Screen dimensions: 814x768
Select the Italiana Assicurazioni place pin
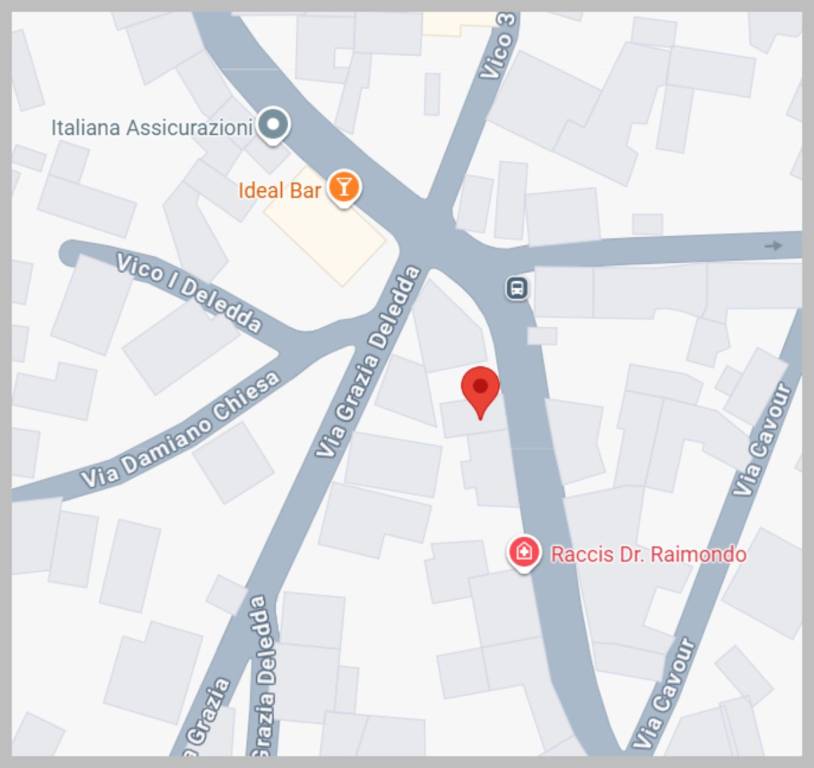point(274,126)
